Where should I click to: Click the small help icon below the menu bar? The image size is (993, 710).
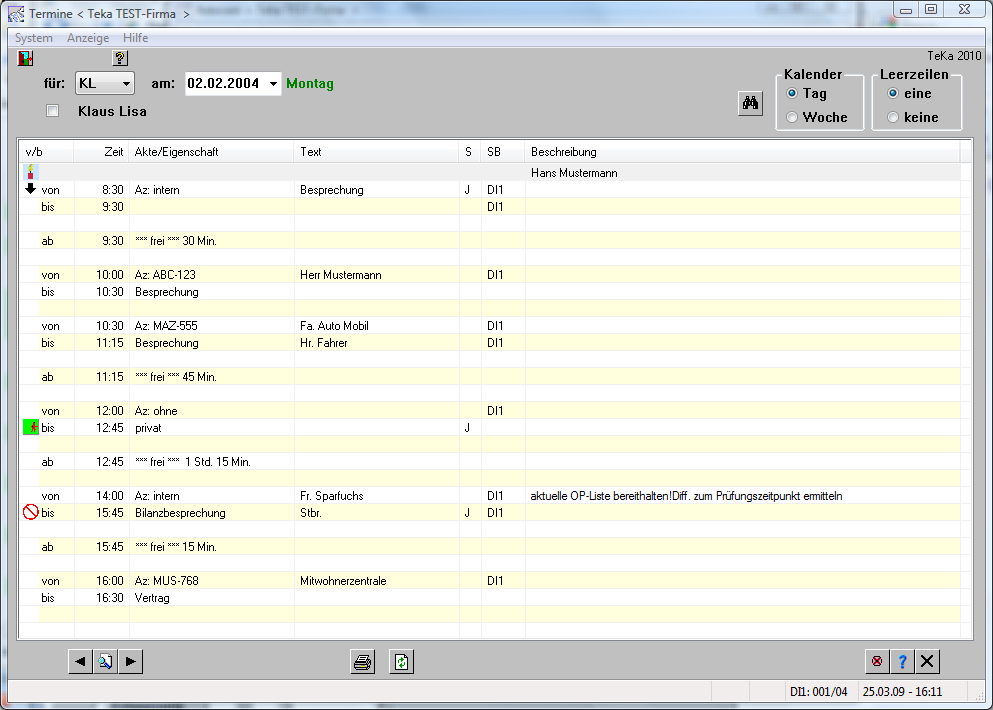[120, 58]
